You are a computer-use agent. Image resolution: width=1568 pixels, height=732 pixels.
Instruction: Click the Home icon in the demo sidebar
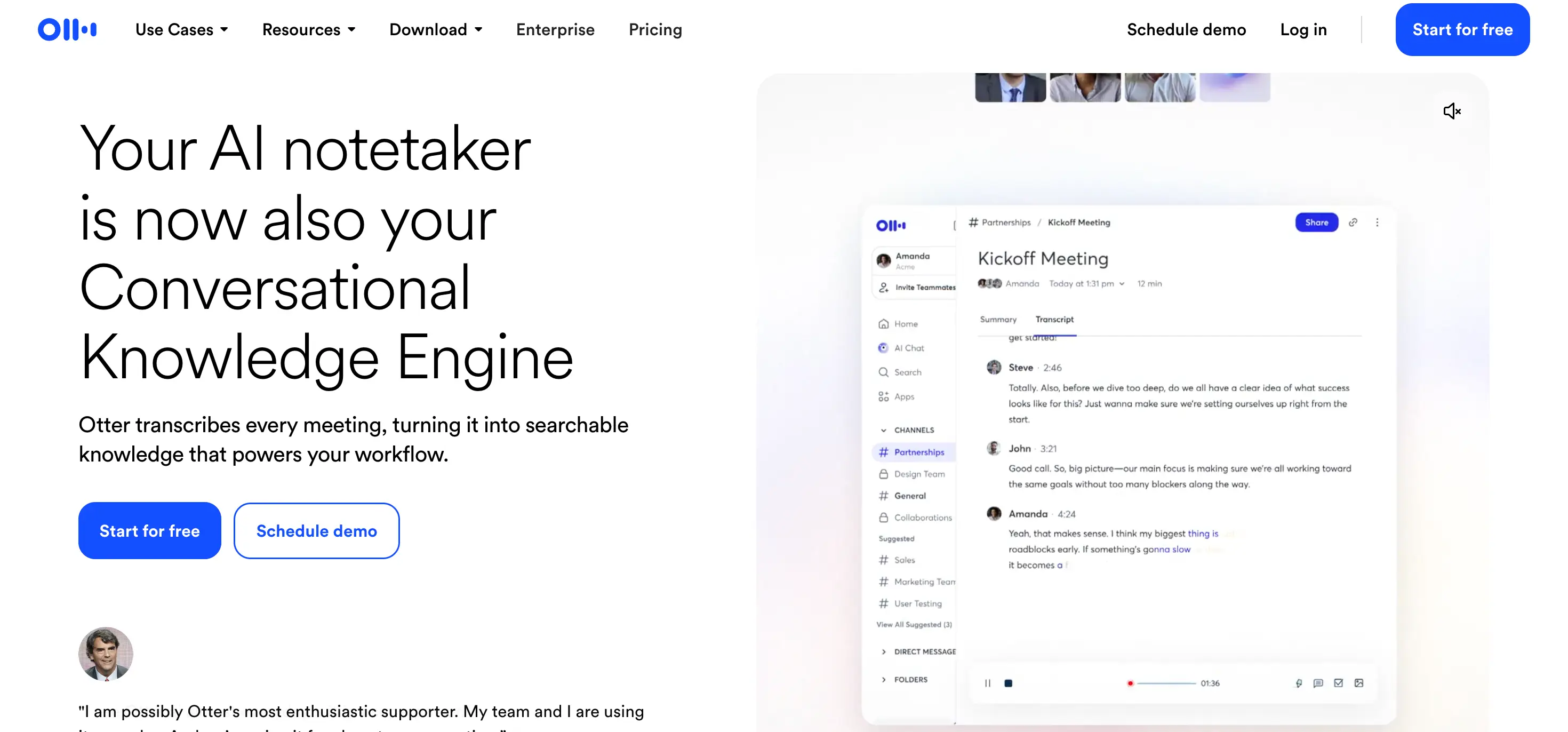883,324
